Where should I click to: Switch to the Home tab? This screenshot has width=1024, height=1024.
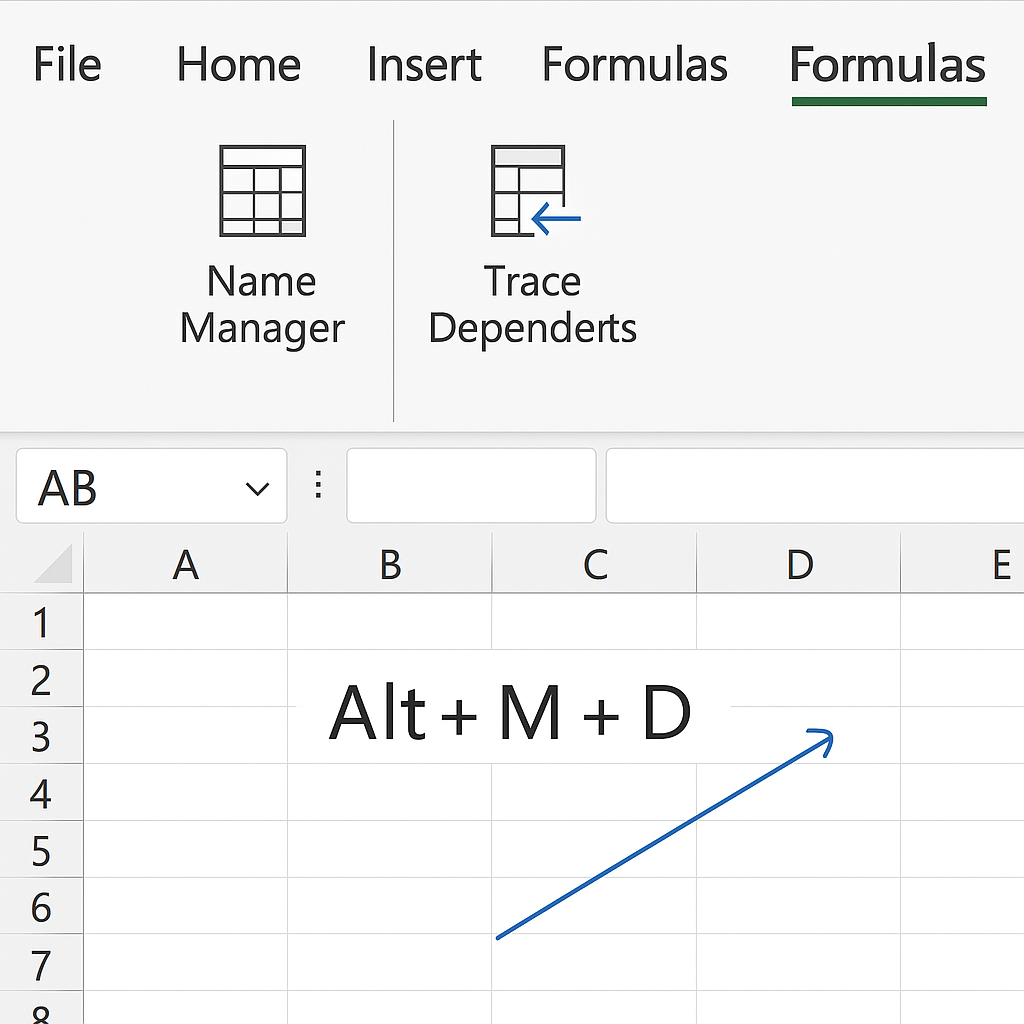click(238, 66)
